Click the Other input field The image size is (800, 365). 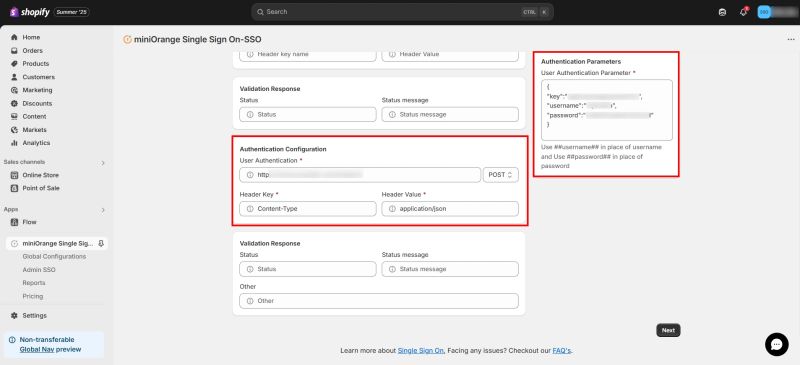379,301
